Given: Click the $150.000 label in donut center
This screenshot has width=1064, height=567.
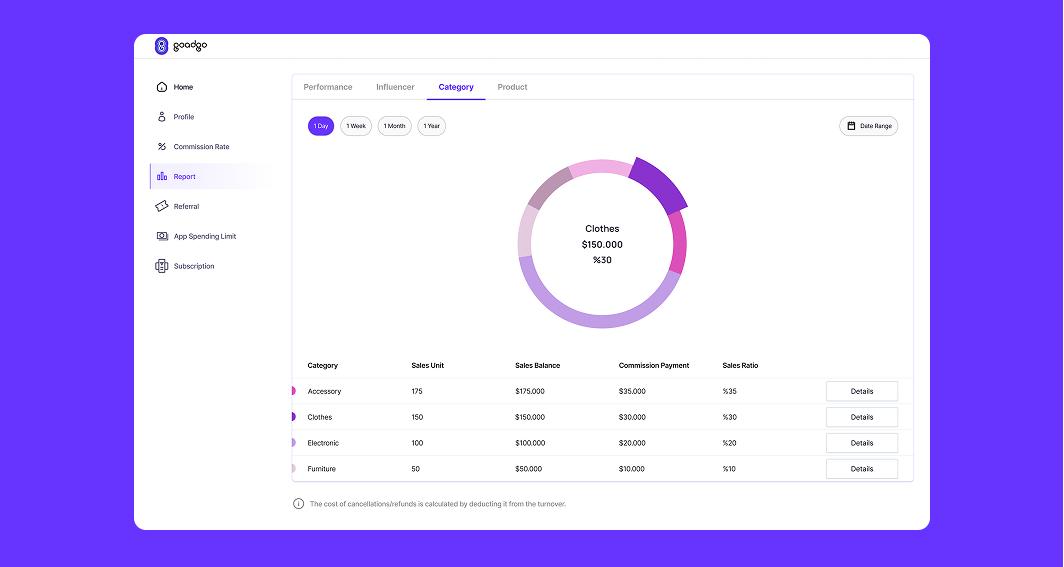Looking at the screenshot, I should [602, 244].
